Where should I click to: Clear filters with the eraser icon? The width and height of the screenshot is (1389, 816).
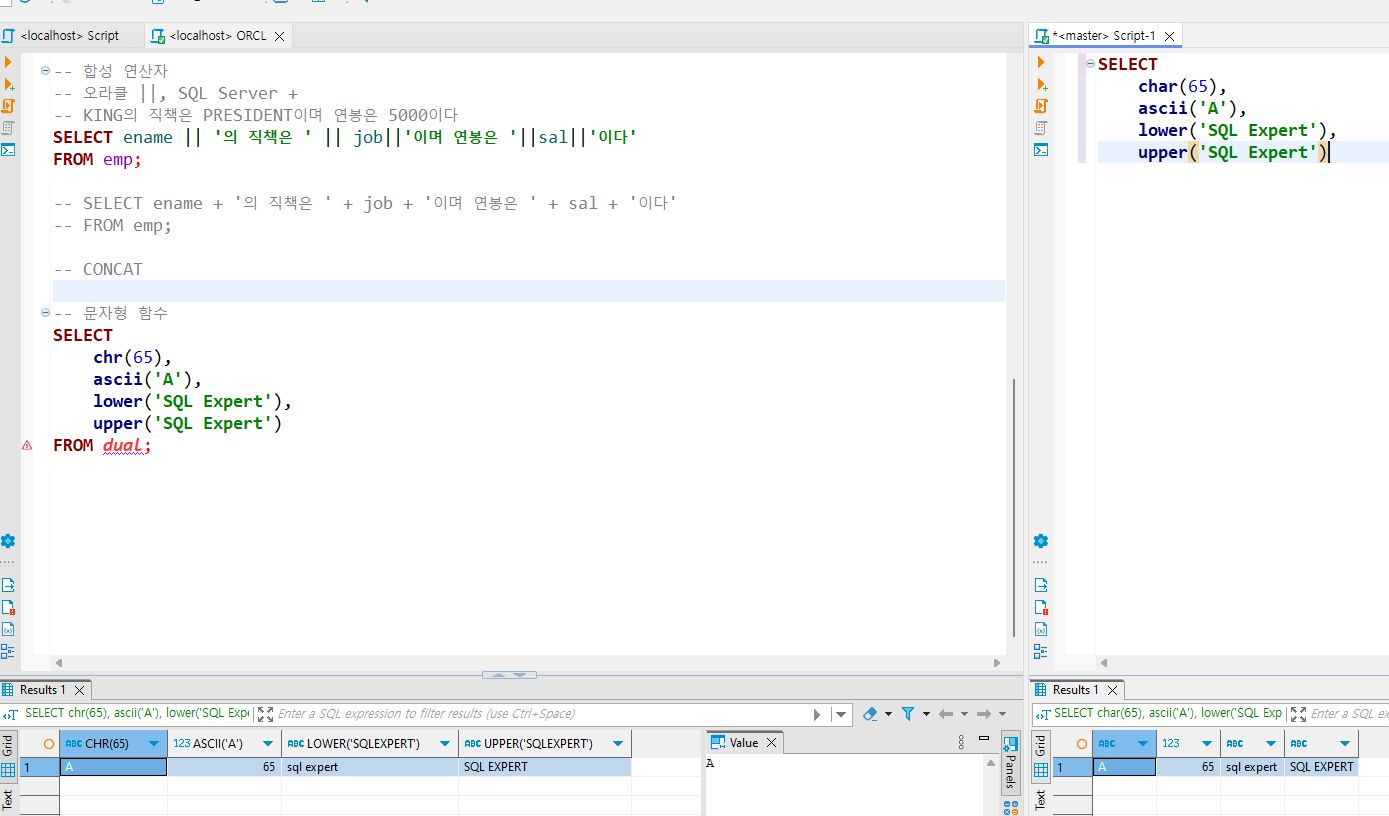[x=870, y=714]
